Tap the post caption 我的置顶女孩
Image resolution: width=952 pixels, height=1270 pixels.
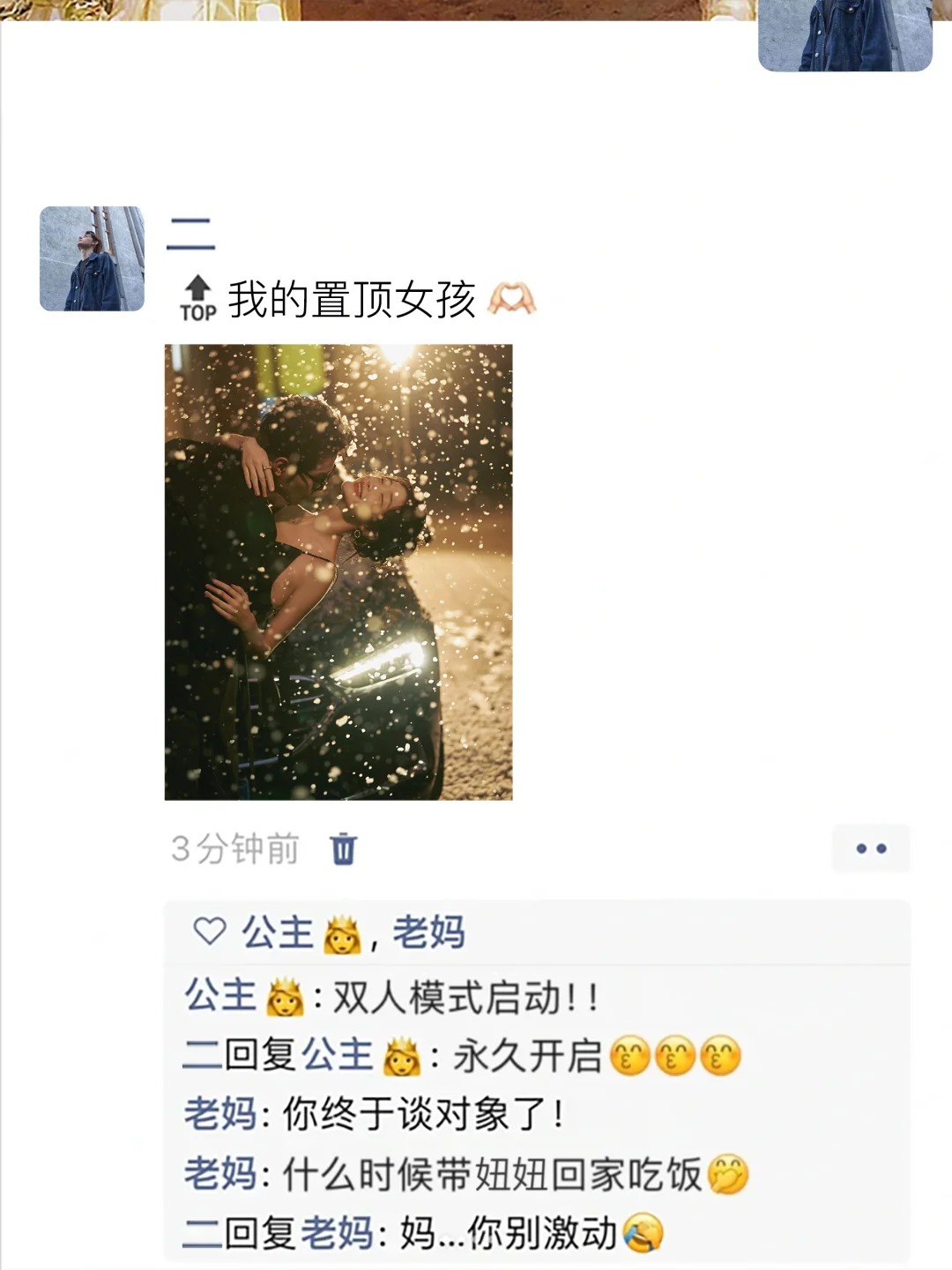point(352,300)
